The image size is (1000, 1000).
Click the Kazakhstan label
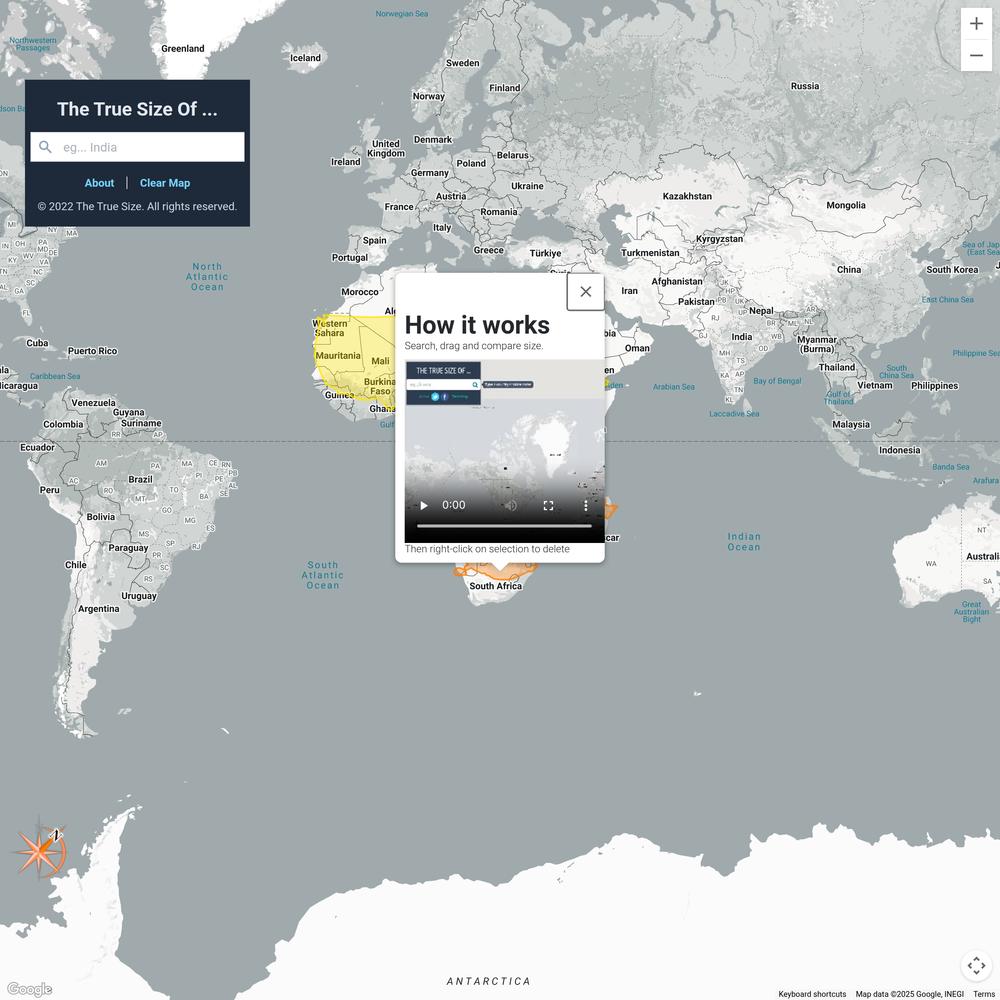point(687,196)
